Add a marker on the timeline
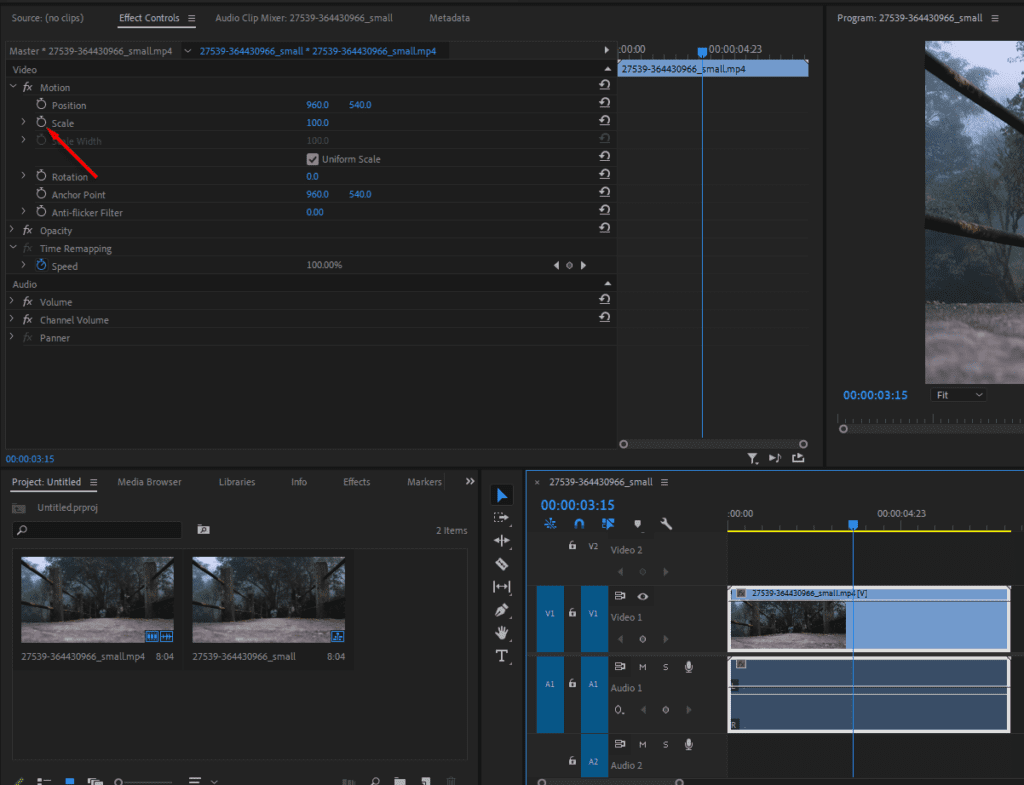 [637, 524]
